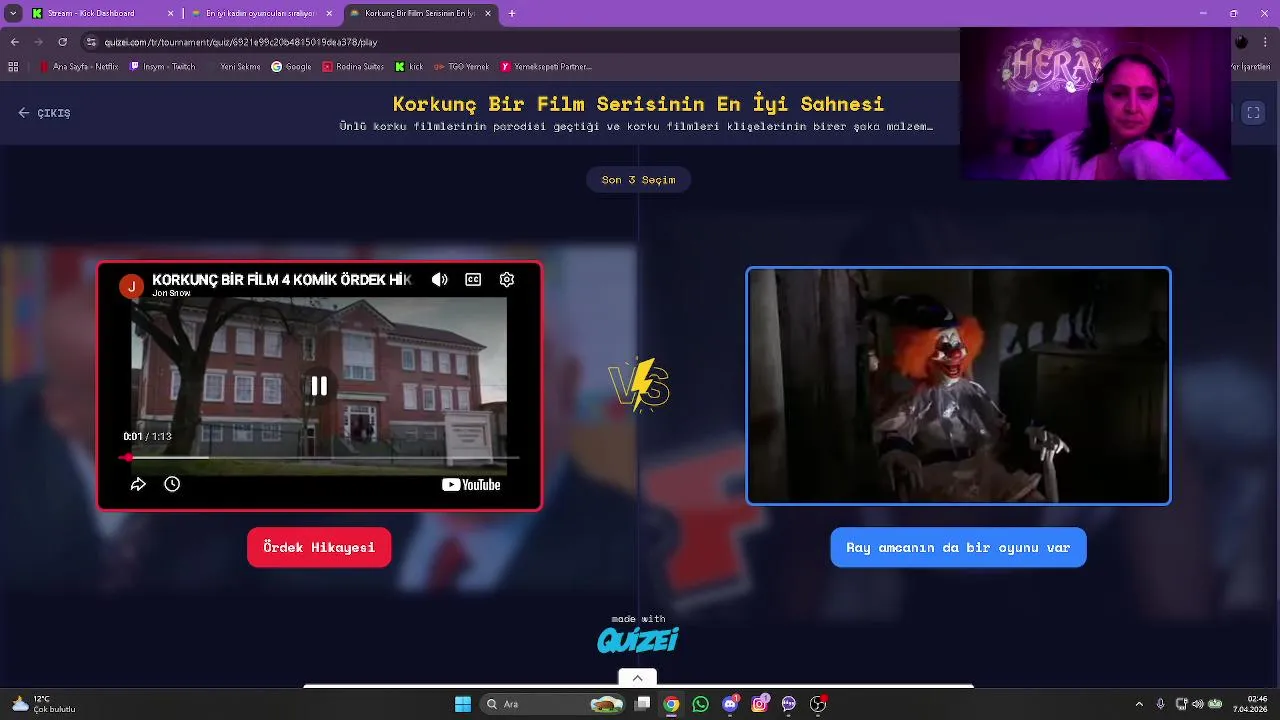The image size is (1280, 720).
Task: Mute the YouTube video volume icon
Action: coord(440,280)
